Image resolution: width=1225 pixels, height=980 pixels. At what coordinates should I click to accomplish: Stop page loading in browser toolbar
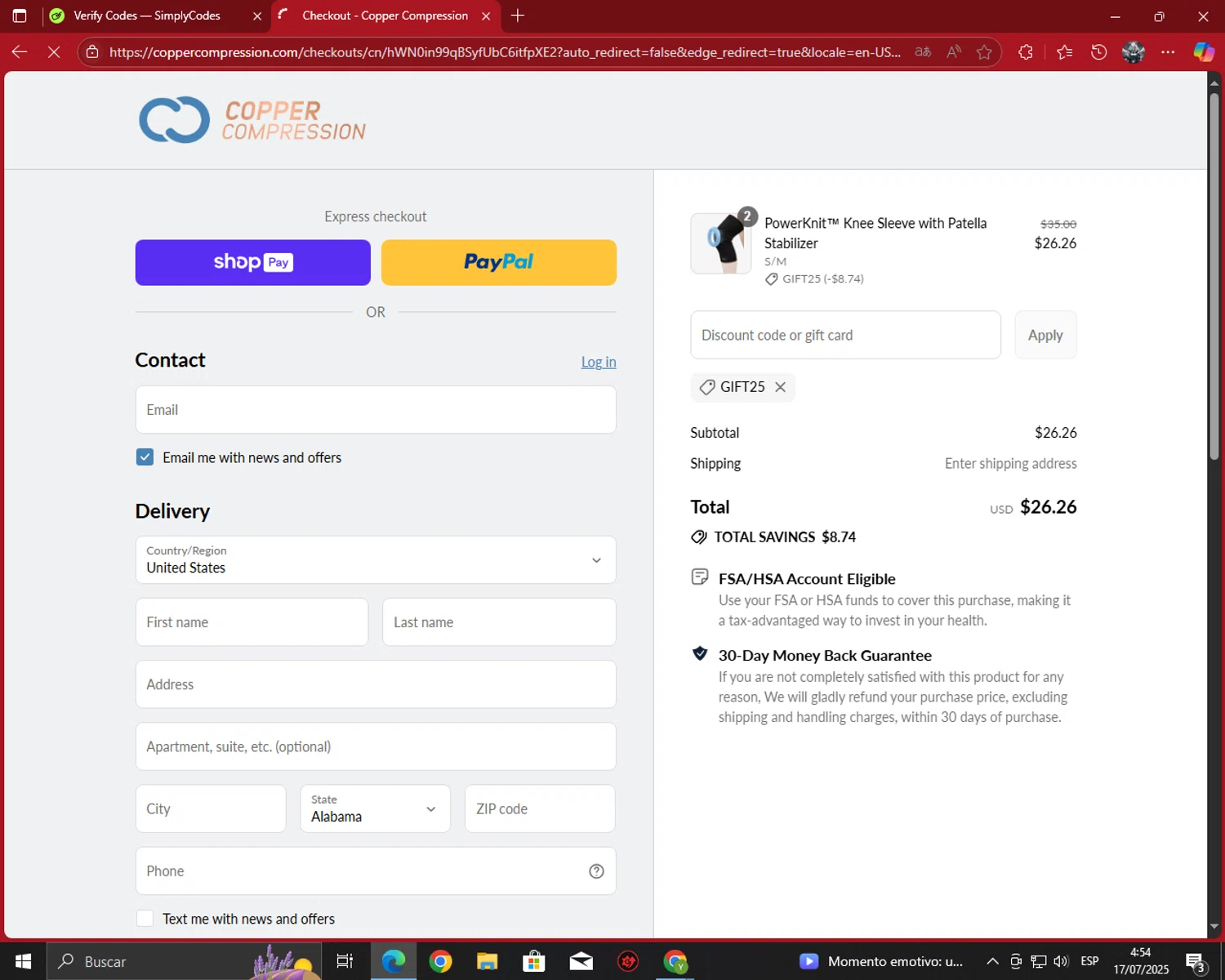54,52
